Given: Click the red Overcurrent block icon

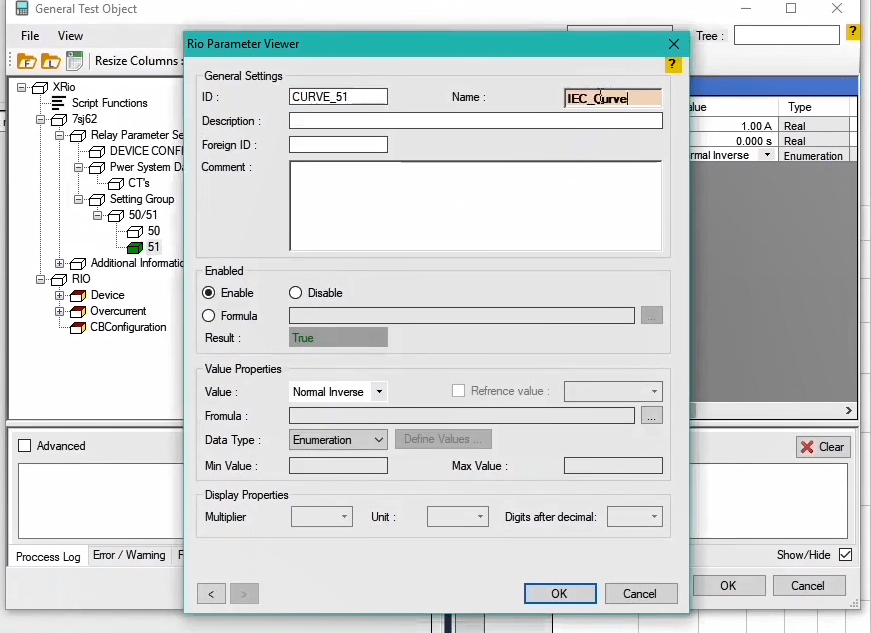Looking at the screenshot, I should [78, 311].
